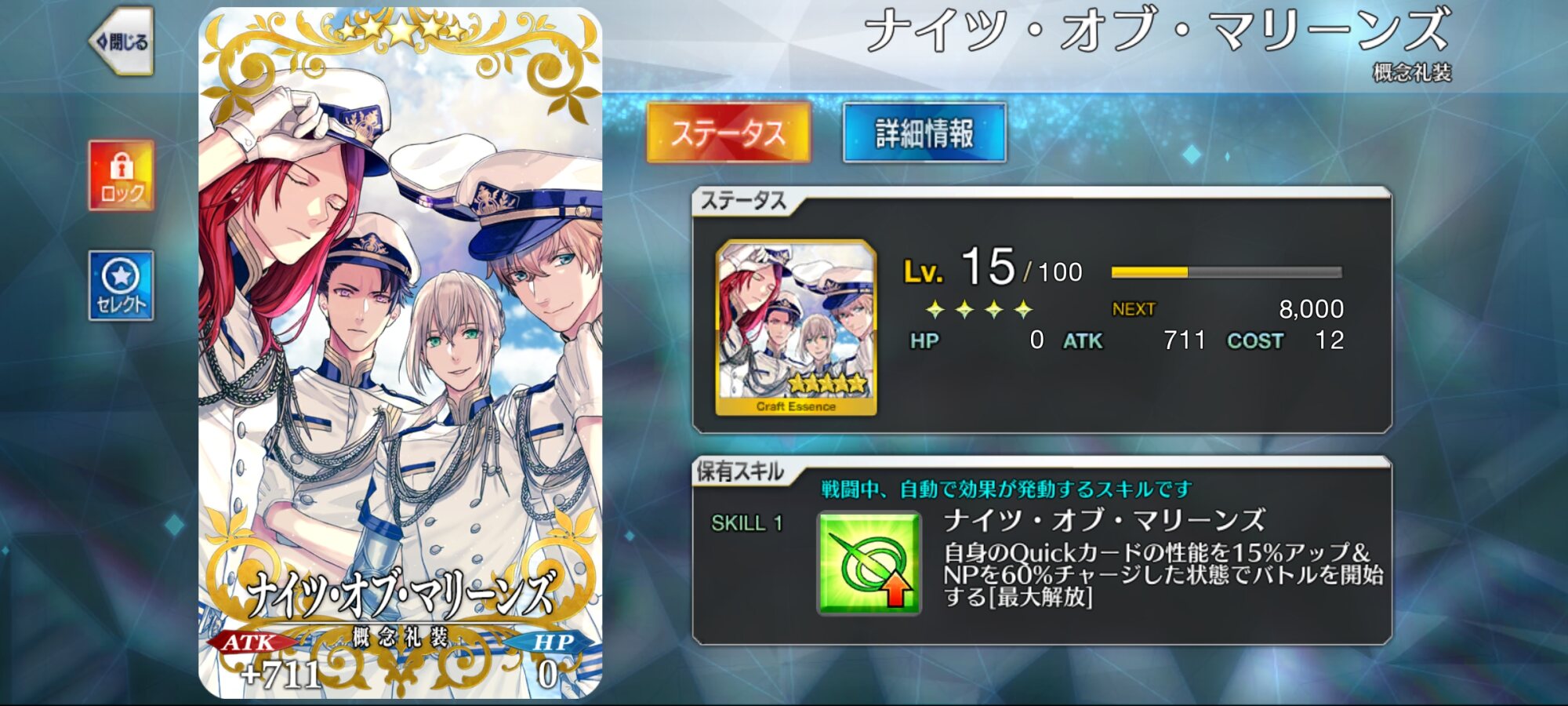Click the ステータス panel header label
Viewport: 1568px width, 706px height.
743,201
